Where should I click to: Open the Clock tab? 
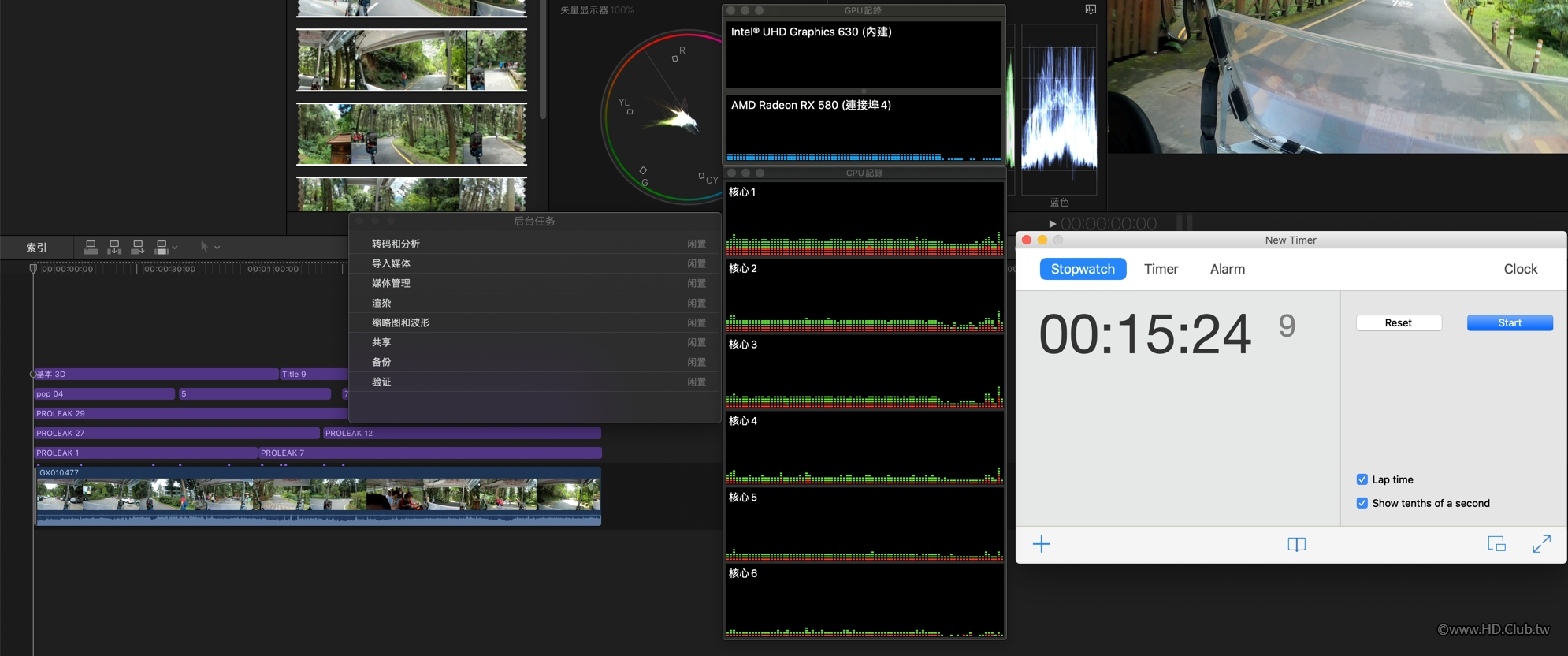point(1520,269)
